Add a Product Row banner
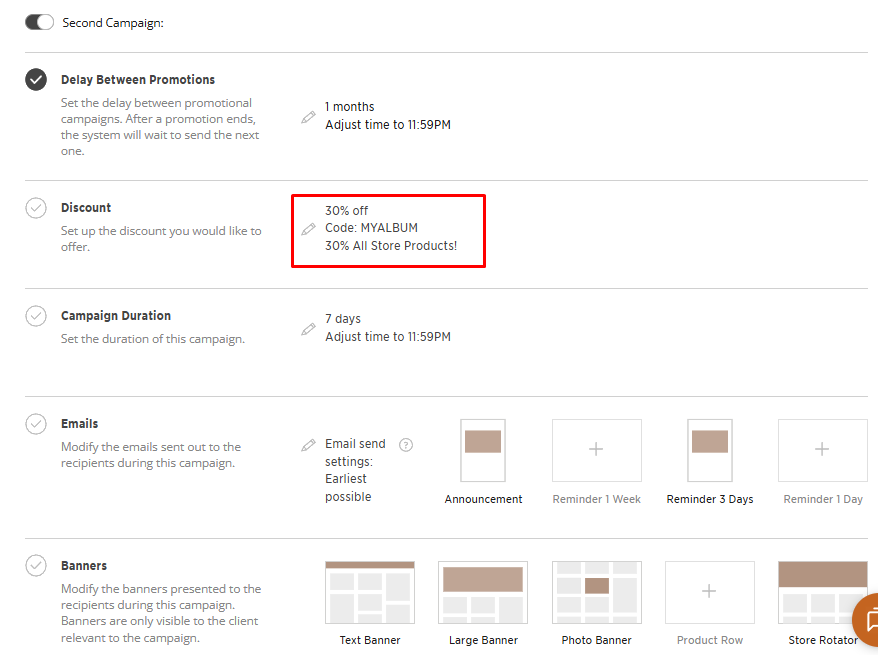Image resolution: width=878 pixels, height=655 pixels. 709,592
